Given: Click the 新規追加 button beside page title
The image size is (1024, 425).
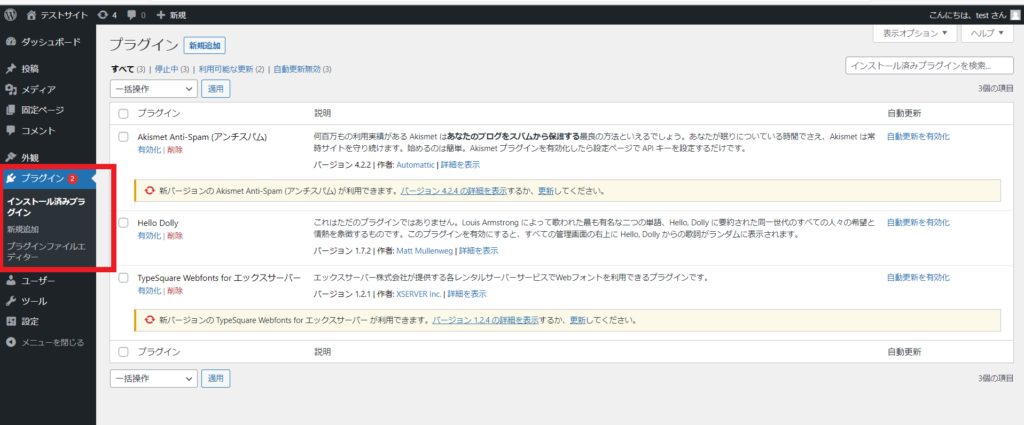Looking at the screenshot, I should (x=205, y=45).
